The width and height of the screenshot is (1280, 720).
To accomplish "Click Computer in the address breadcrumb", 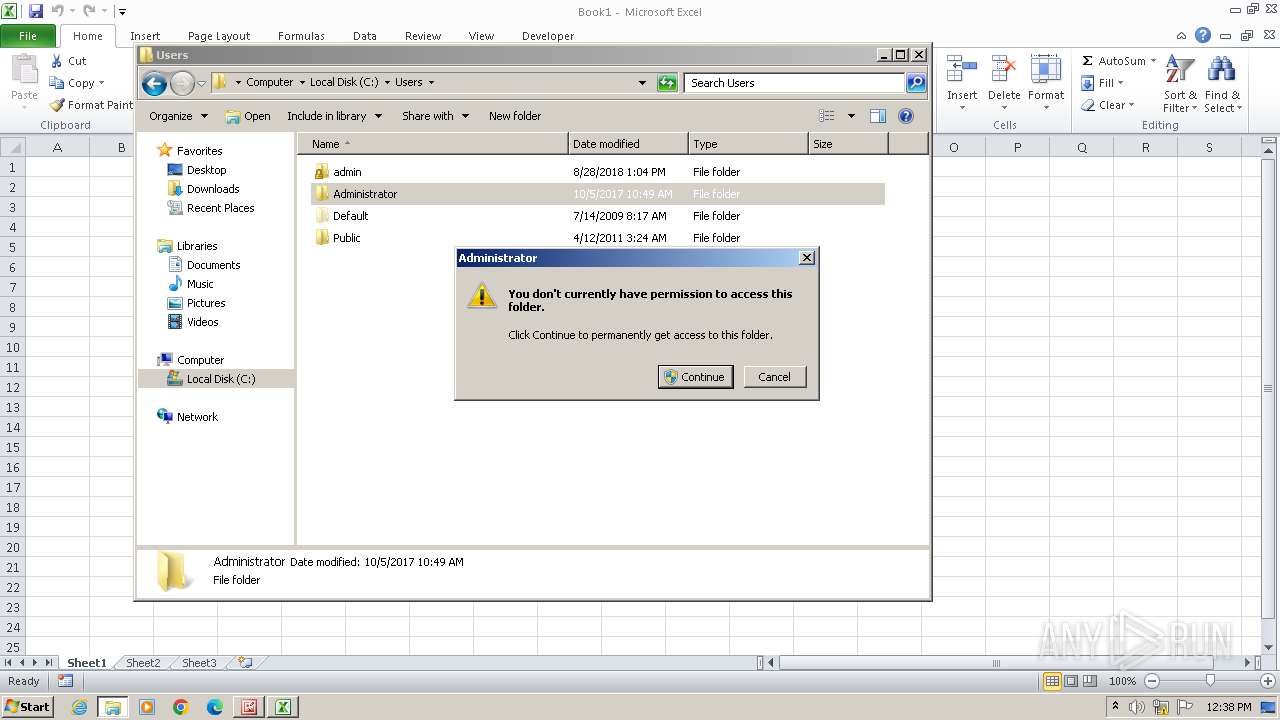I will click(x=270, y=83).
